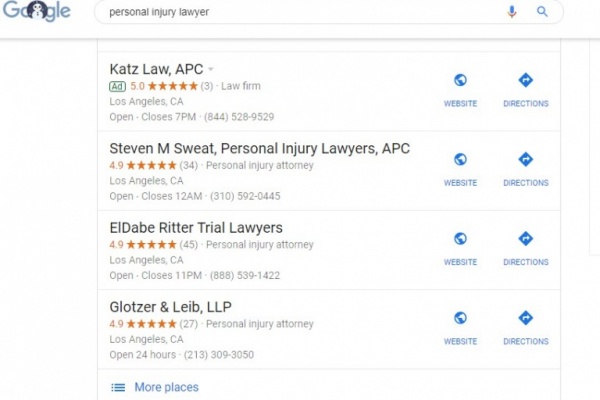Viewport: 600px width, 400px height.
Task: Get directions to Steven M Sweat office
Action: click(x=525, y=160)
